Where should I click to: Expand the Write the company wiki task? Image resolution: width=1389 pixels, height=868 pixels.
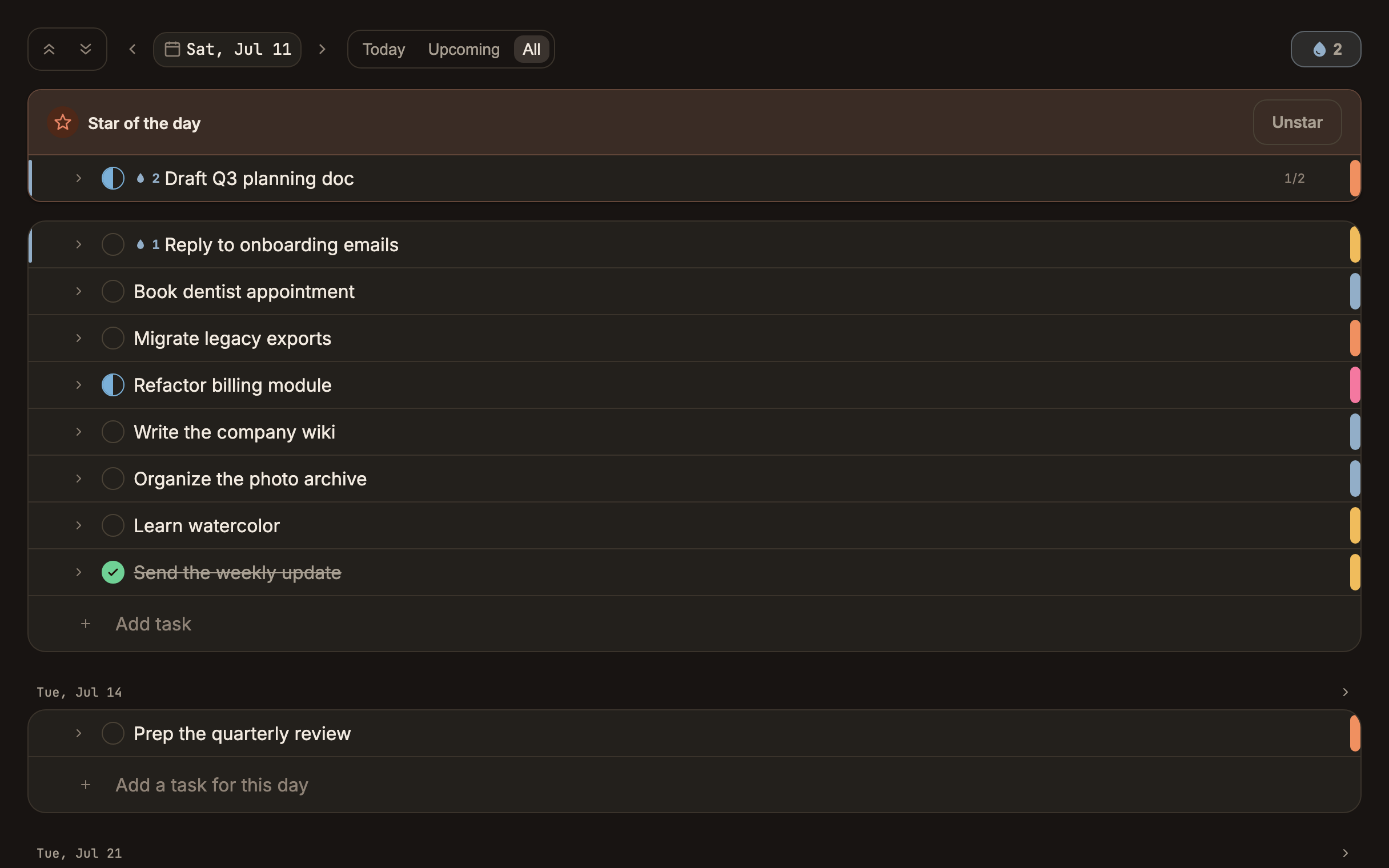[x=79, y=432]
